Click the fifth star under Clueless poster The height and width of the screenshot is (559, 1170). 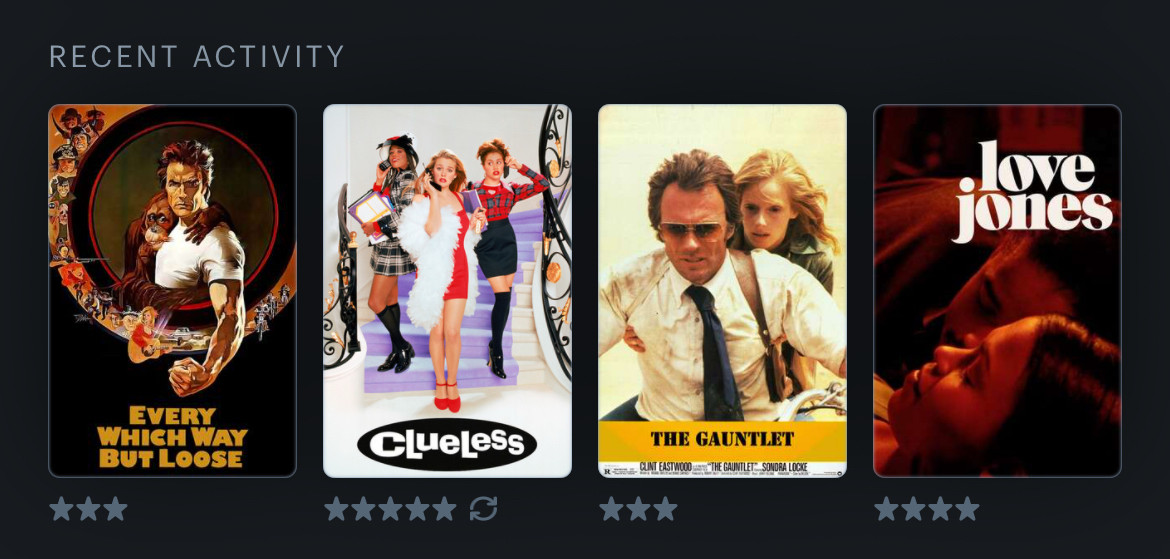pyautogui.click(x=444, y=509)
